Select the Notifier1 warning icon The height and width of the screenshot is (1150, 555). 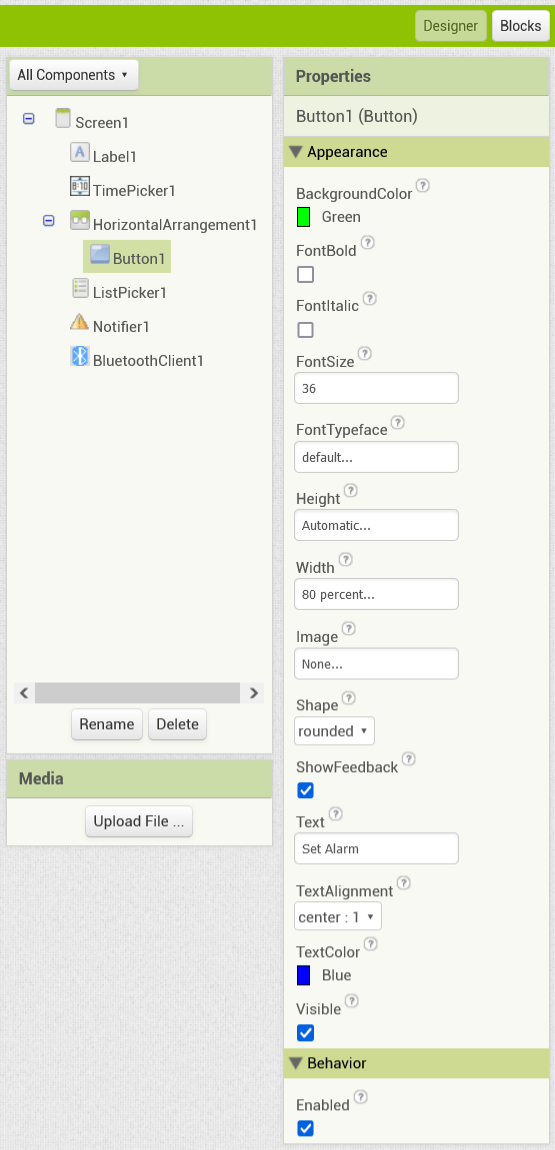[79, 322]
